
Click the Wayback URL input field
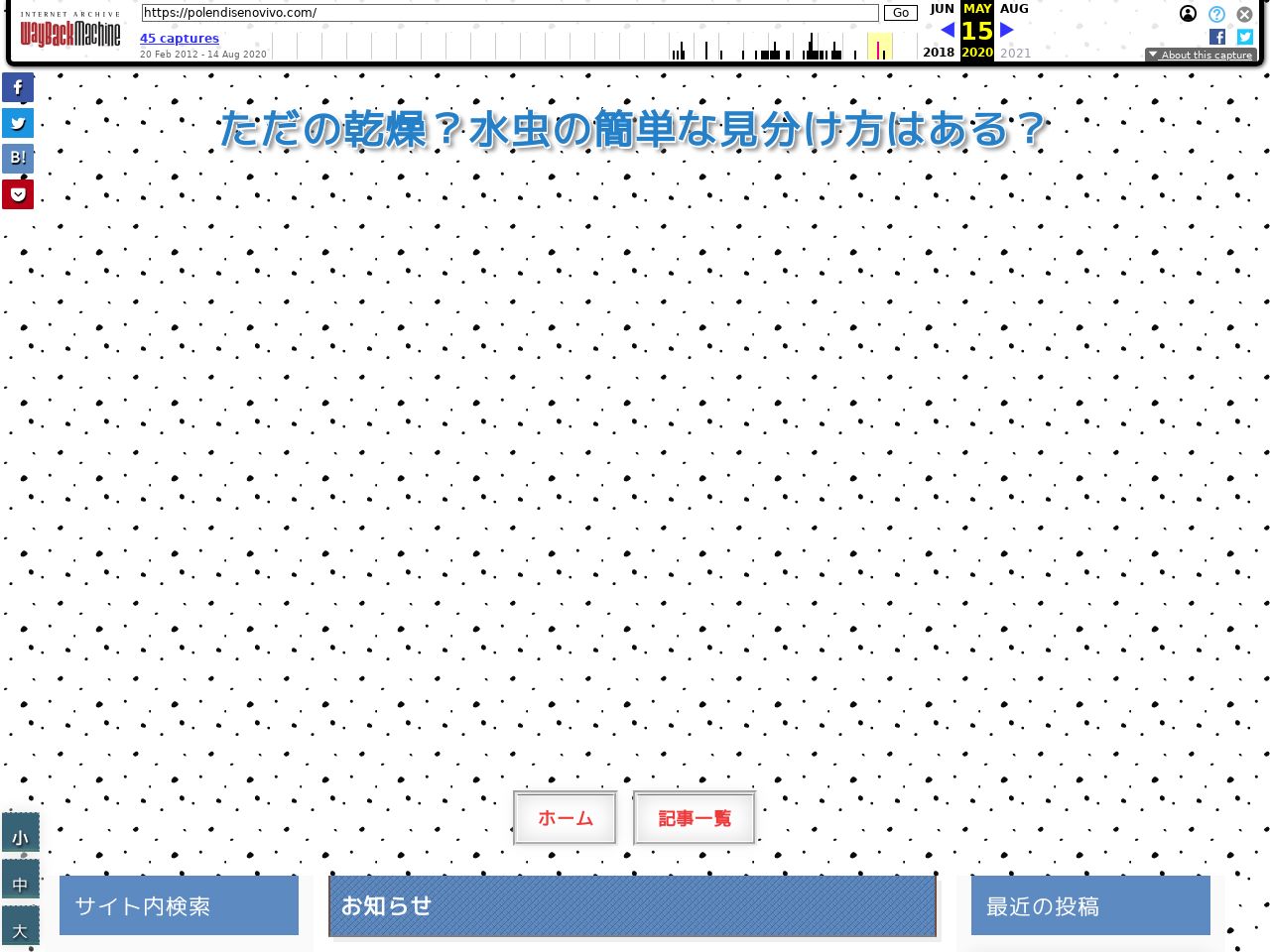[x=510, y=13]
